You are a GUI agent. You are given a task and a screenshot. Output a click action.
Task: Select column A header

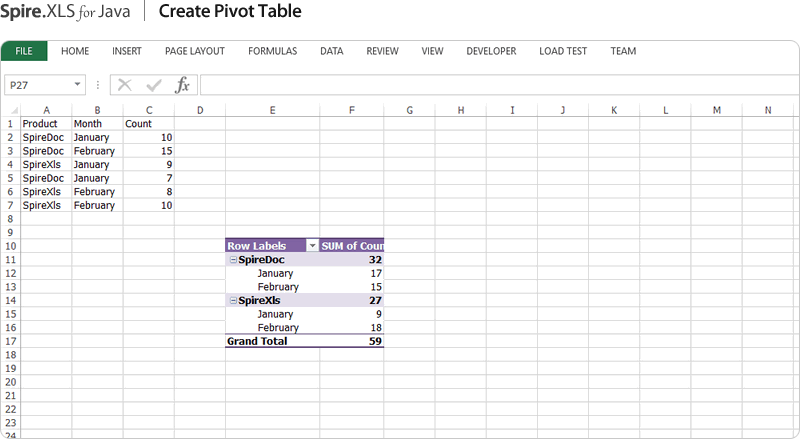point(46,110)
